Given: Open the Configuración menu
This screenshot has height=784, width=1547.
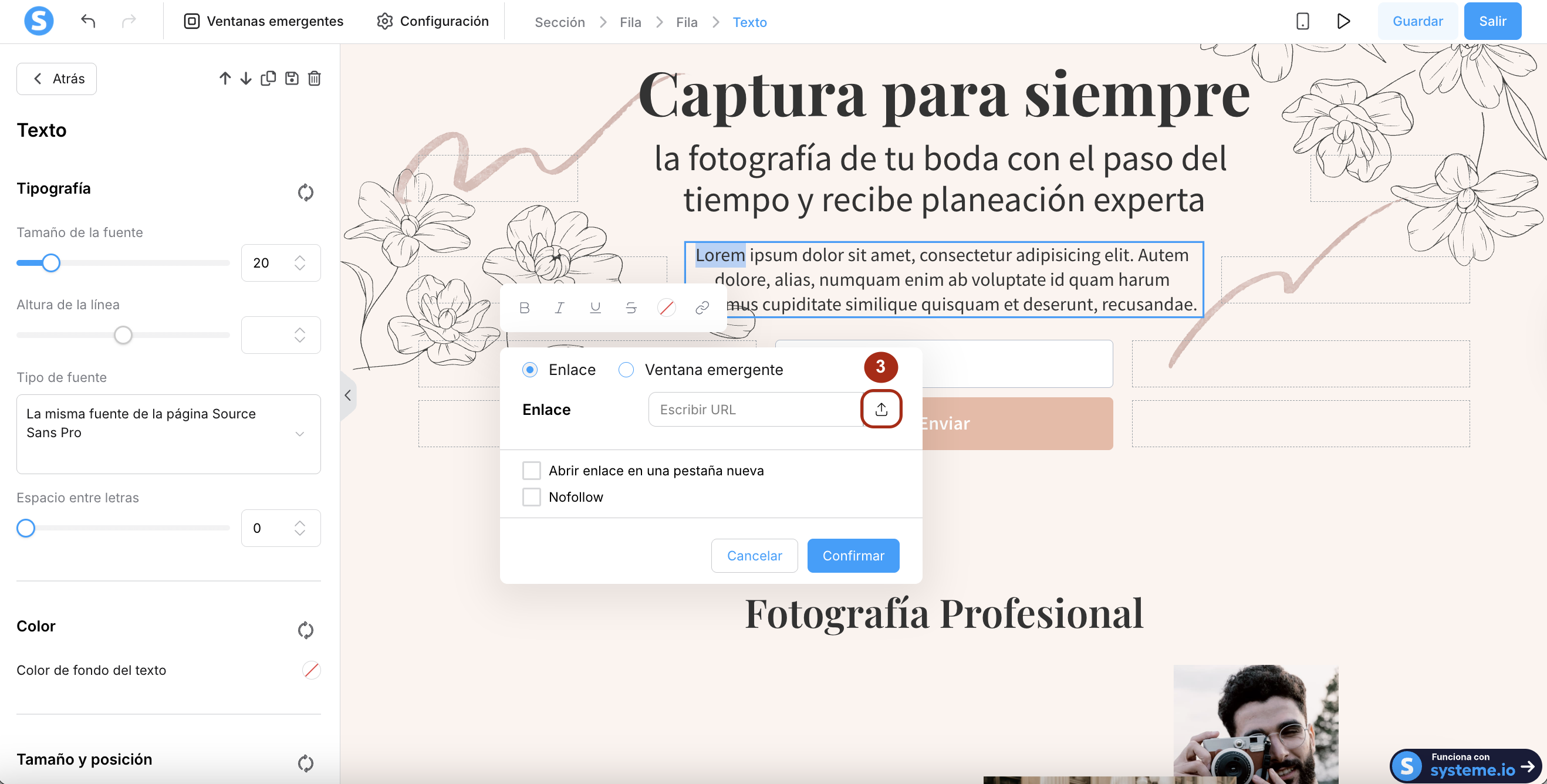Looking at the screenshot, I should (433, 22).
